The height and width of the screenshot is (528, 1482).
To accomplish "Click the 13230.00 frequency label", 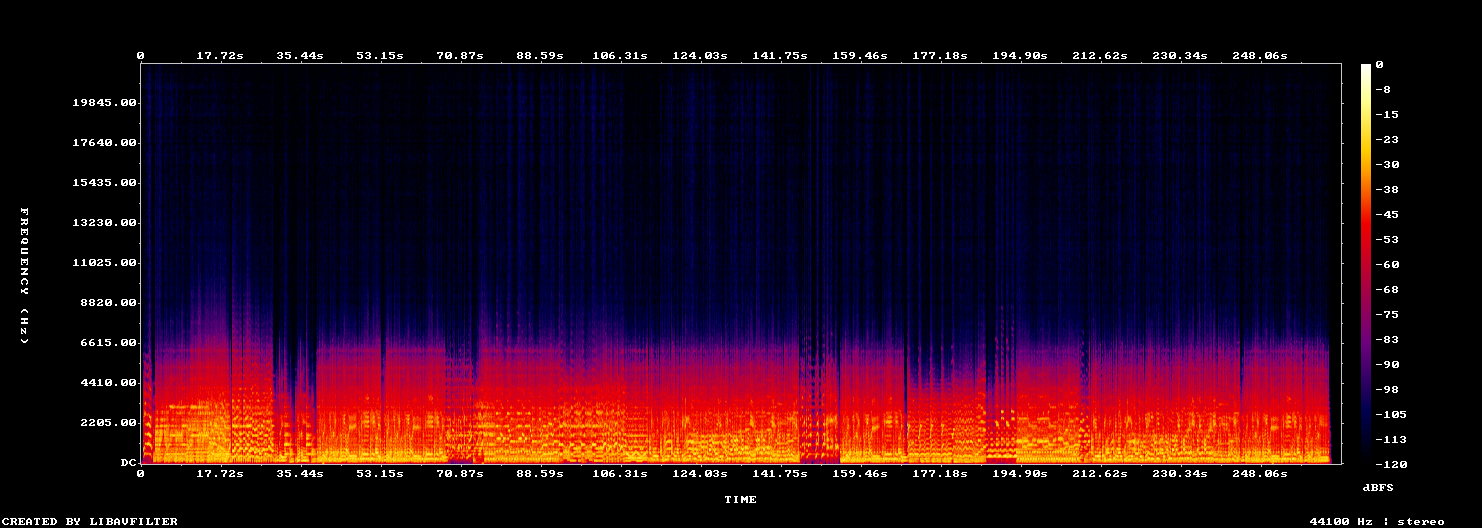I will [x=104, y=223].
